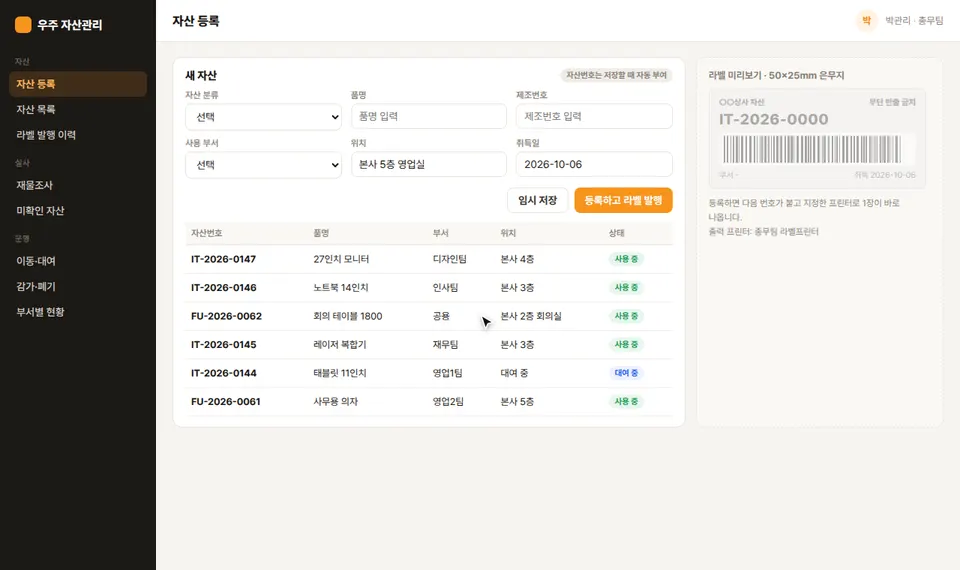Click 등록하고 라벨 발행 button

(x=623, y=200)
